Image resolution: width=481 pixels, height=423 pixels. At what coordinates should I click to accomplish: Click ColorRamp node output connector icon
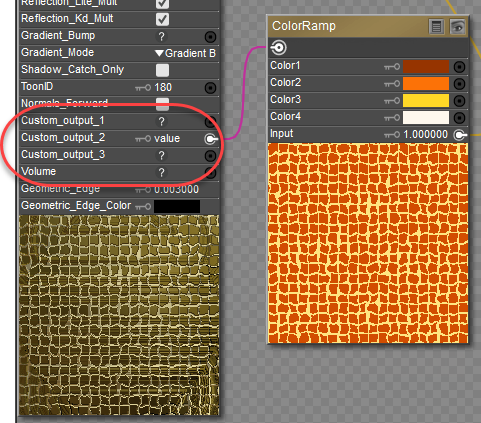pos(279,48)
